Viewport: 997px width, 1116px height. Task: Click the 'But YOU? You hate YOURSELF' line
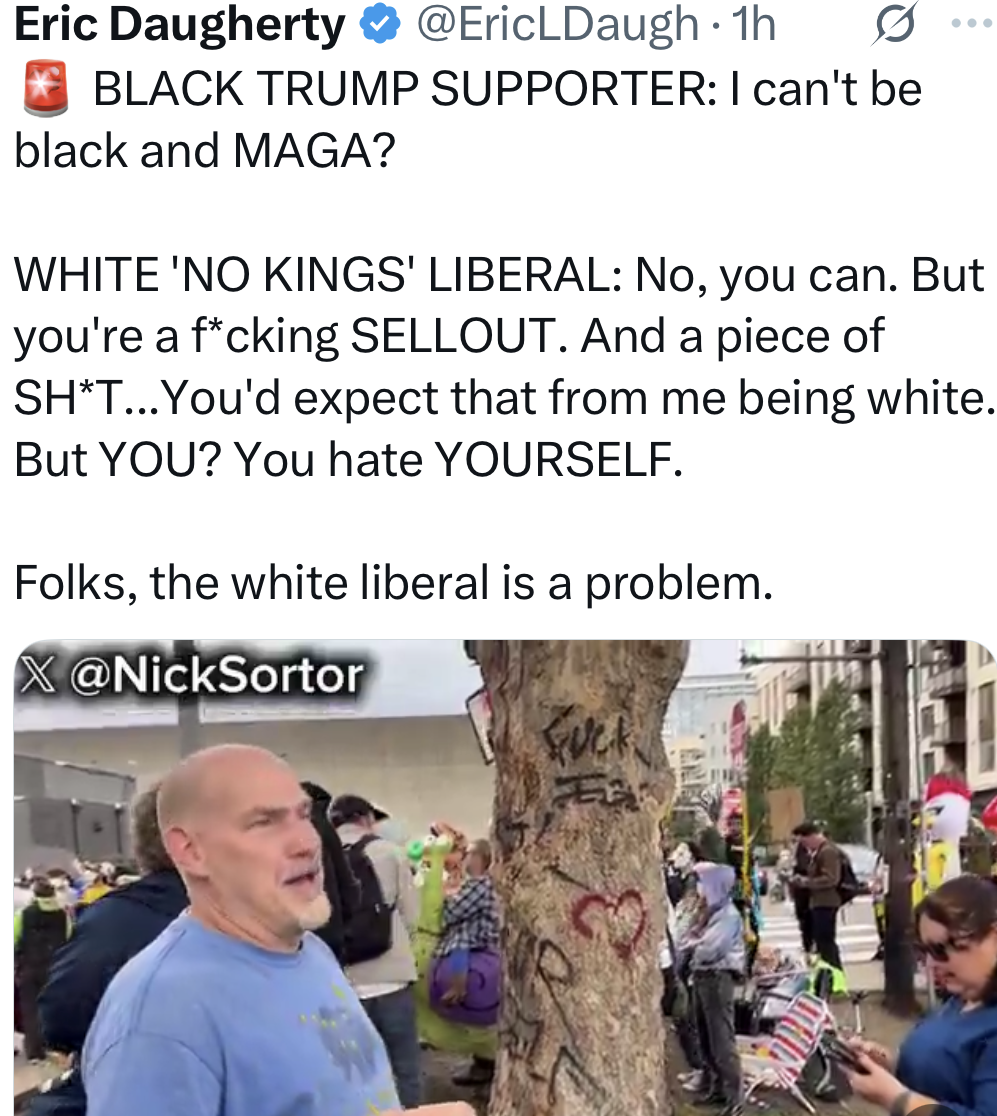(348, 459)
